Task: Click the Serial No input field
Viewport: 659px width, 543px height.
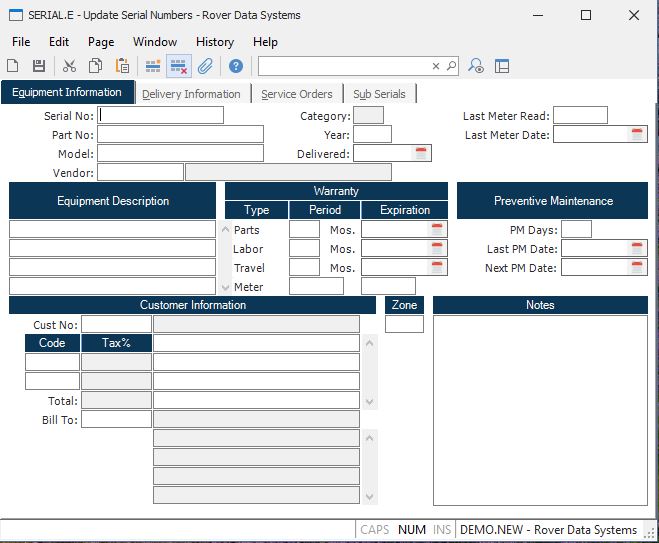Action: point(160,116)
